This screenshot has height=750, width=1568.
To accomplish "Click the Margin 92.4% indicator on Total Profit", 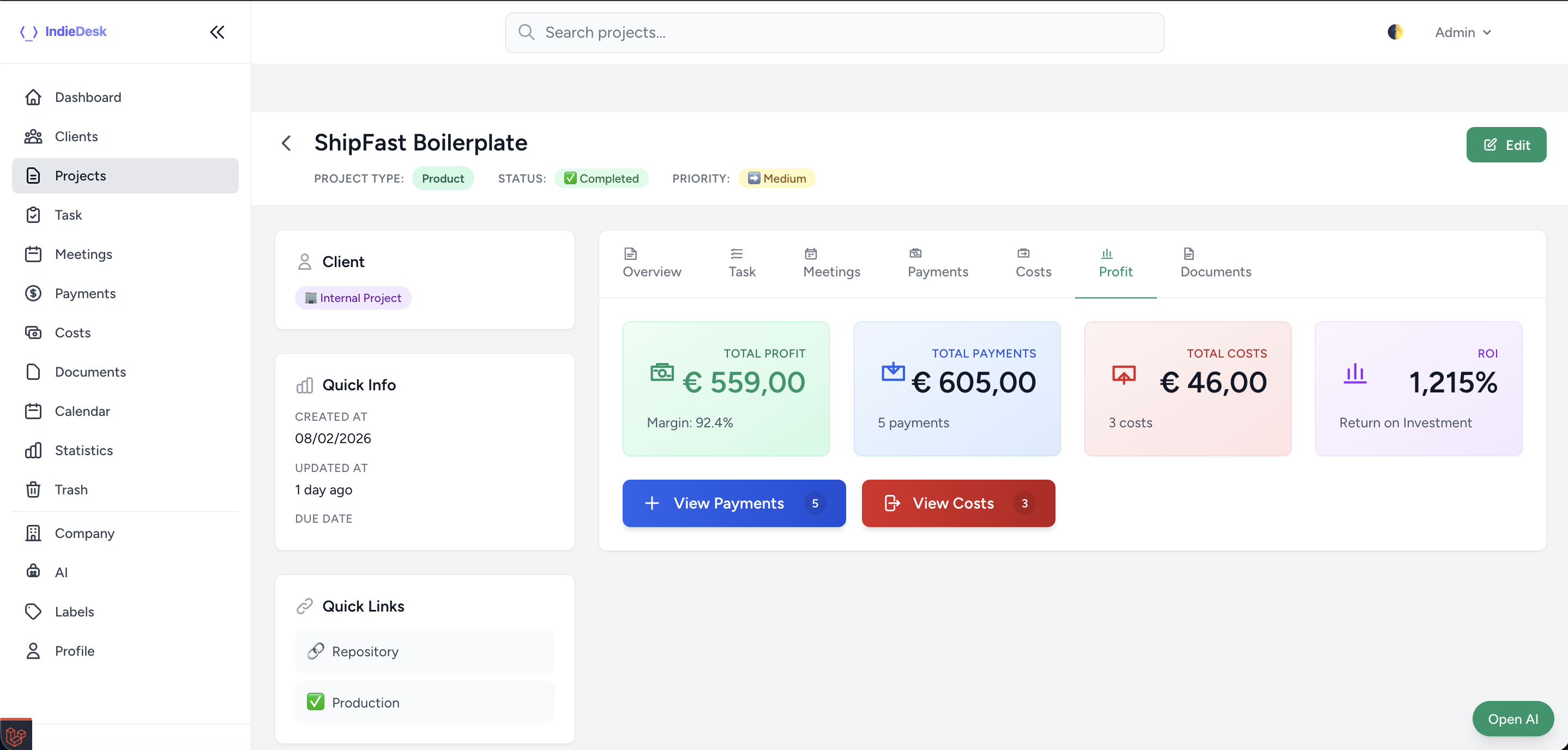I will pyautogui.click(x=690, y=422).
